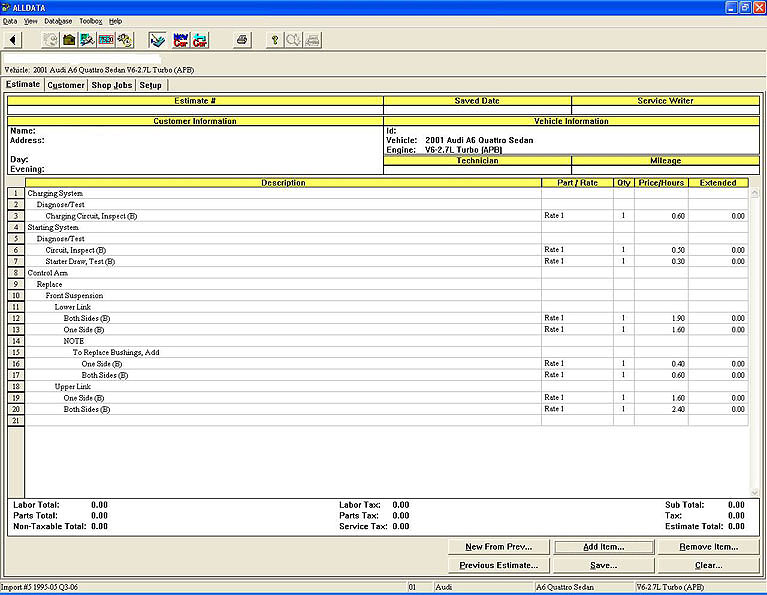The image size is (767, 595).
Task: Click the back arrow toolbar button
Action: [x=13, y=40]
